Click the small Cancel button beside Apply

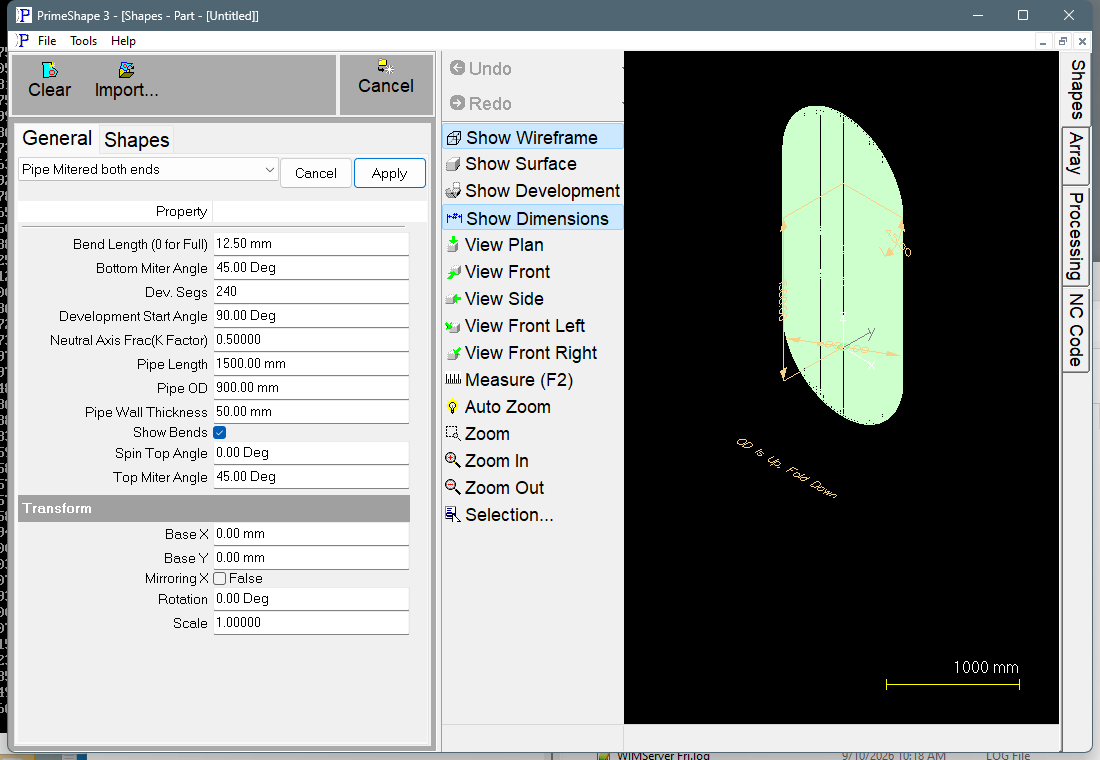click(316, 173)
